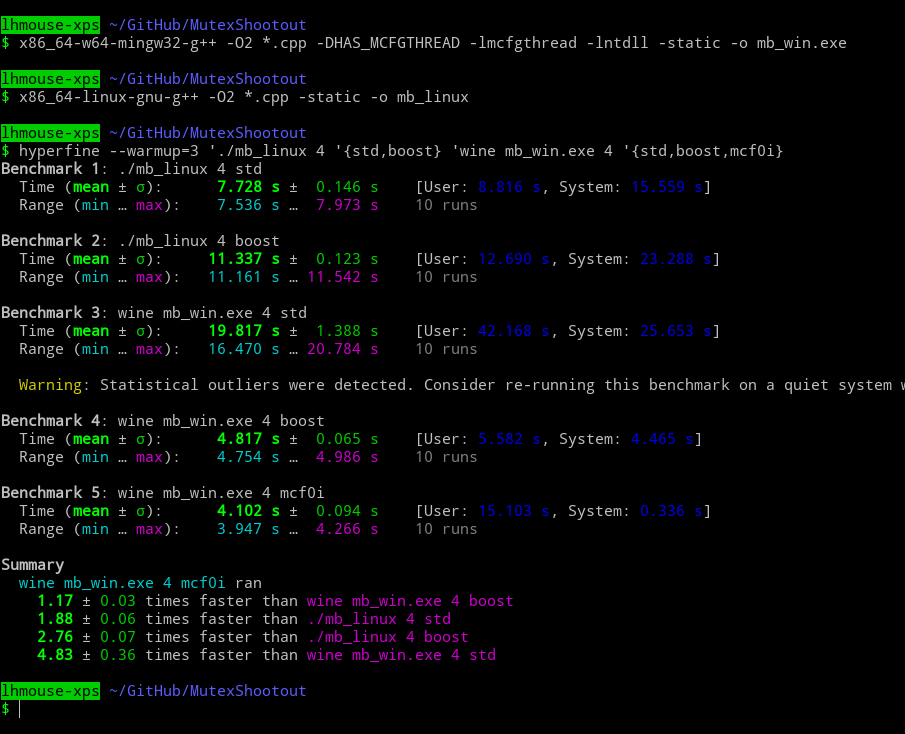Click the mingw32 g++ compile command line
The image size is (905, 734).
[433, 43]
